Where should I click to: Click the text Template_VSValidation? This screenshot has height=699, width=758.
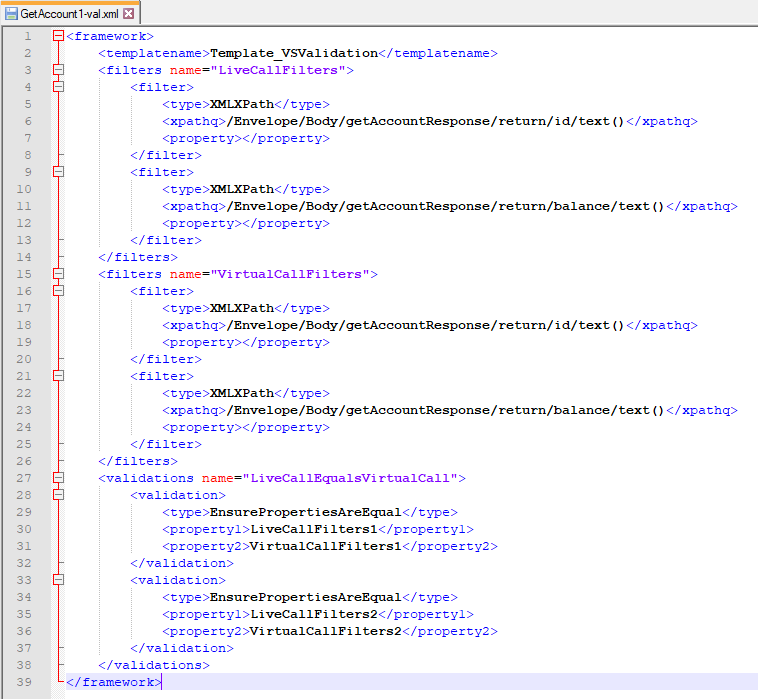click(294, 53)
